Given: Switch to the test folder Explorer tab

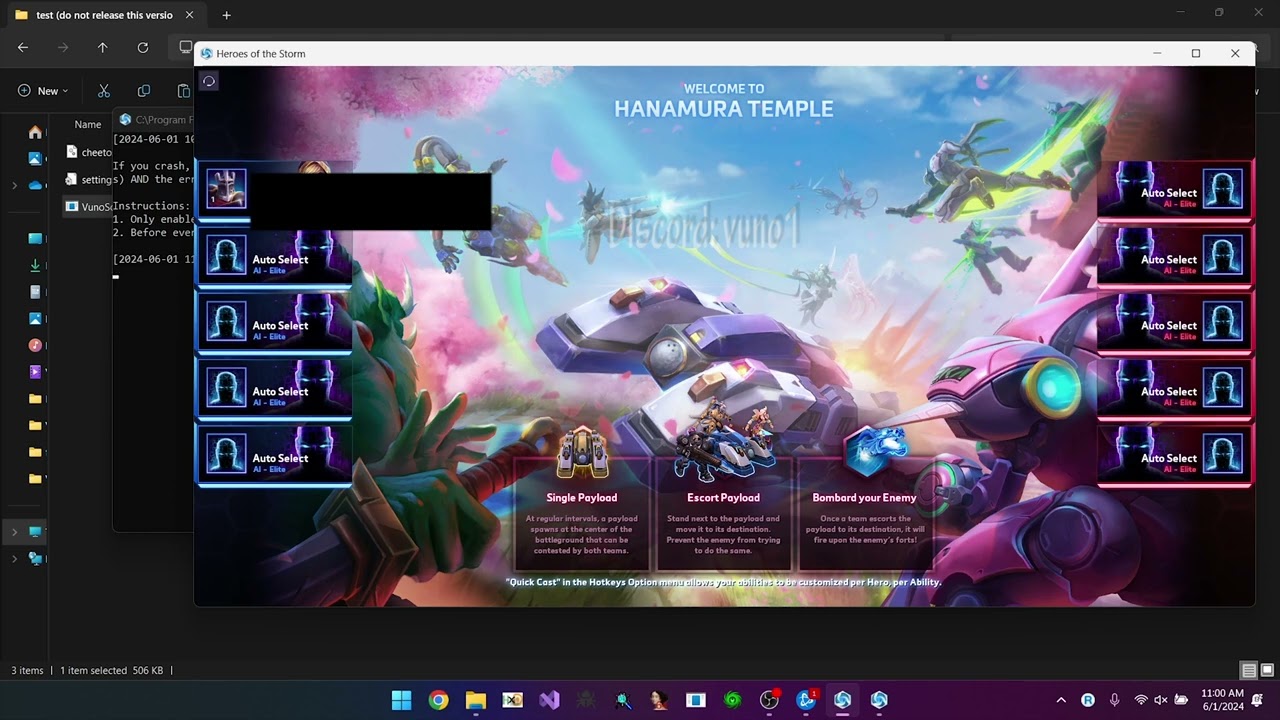Looking at the screenshot, I should pos(104,15).
